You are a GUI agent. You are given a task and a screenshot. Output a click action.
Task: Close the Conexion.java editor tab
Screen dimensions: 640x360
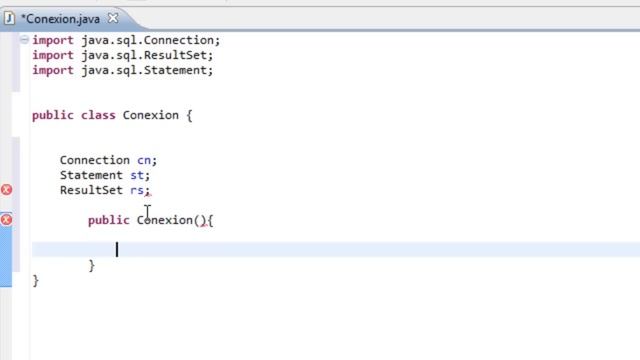pyautogui.click(x=113, y=18)
